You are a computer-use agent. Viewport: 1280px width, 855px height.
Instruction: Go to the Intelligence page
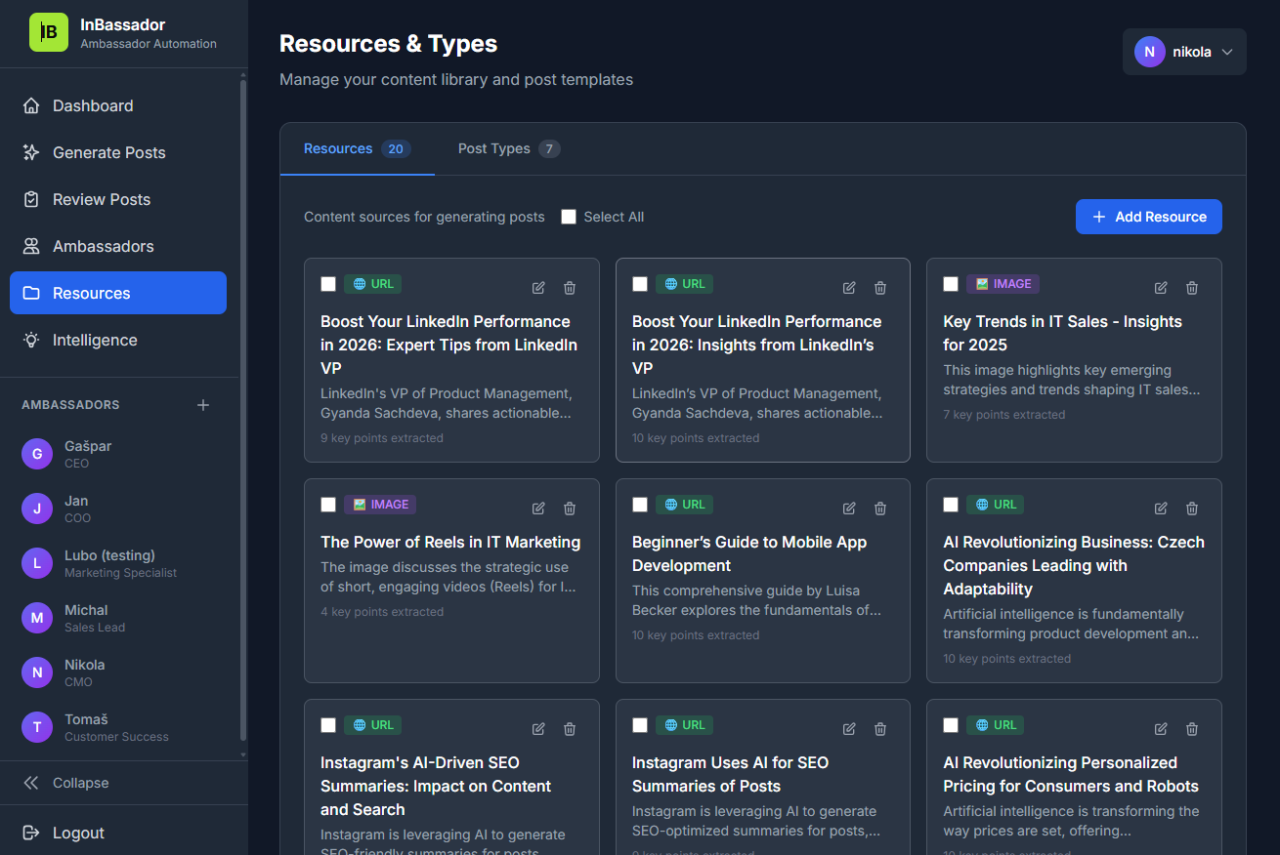[x=94, y=340]
